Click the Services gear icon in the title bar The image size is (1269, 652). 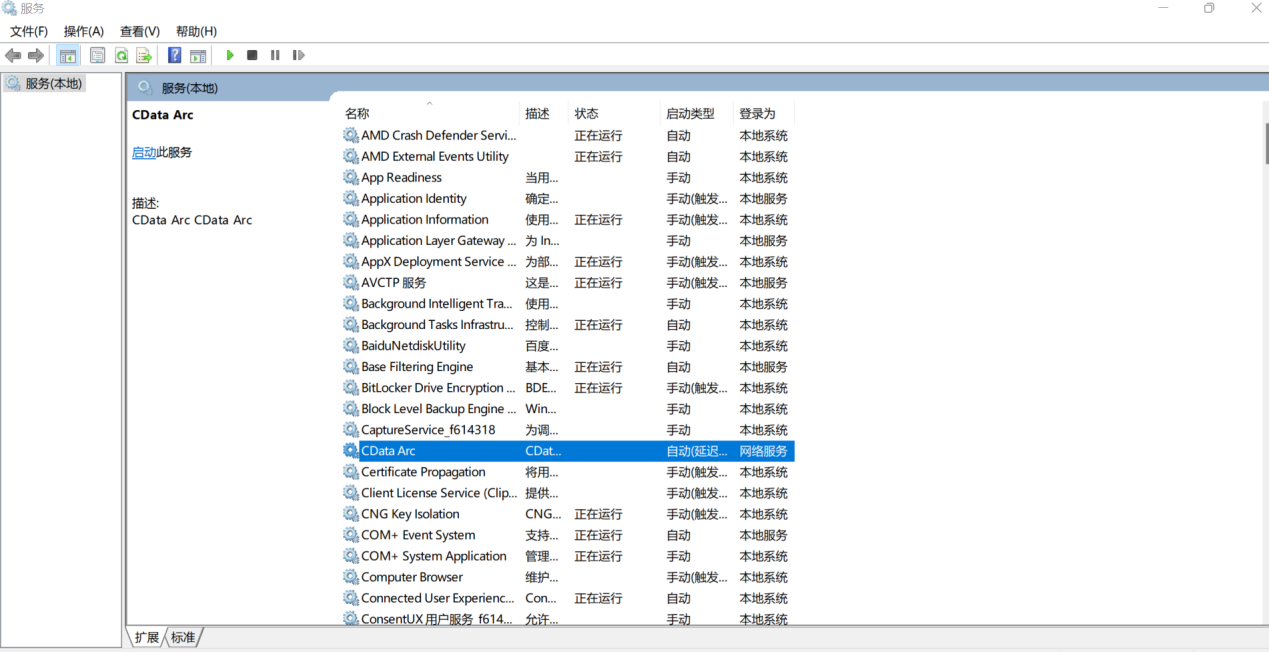tap(10, 8)
